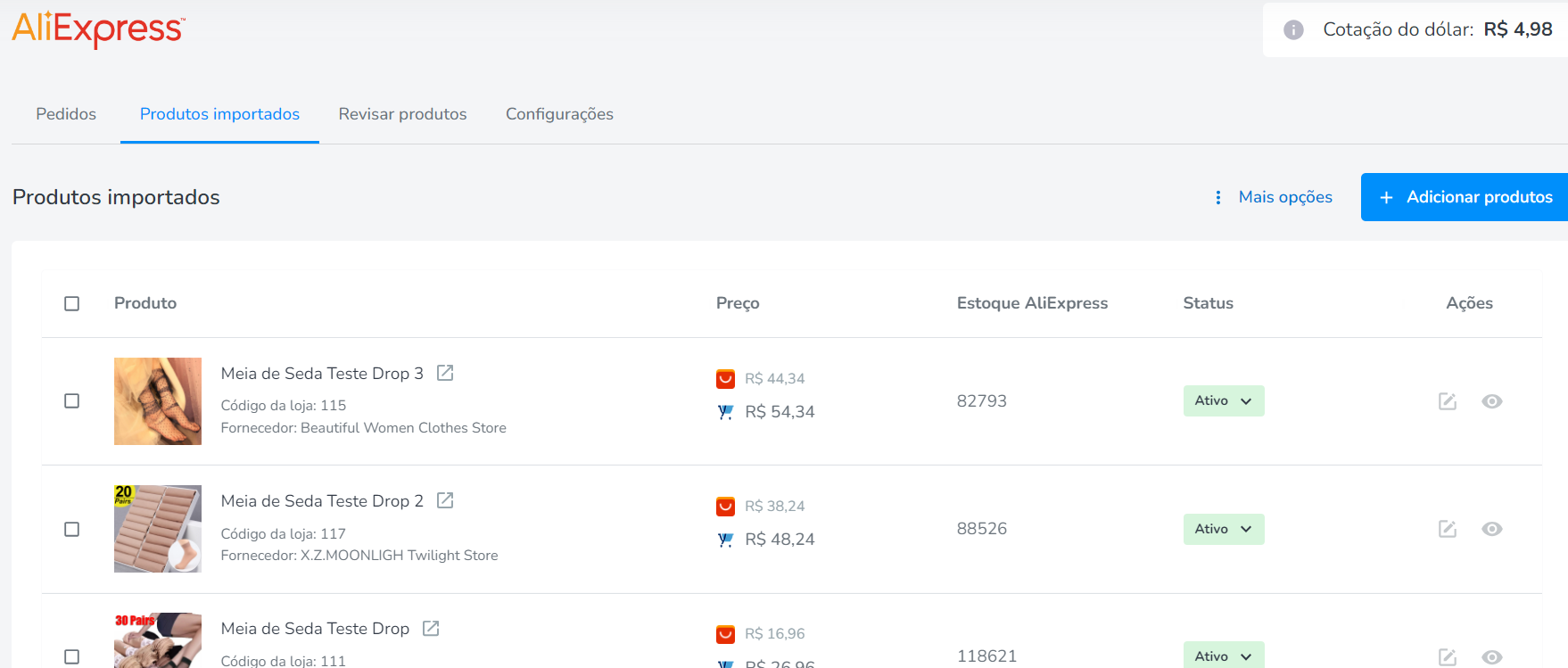Toggle visibility eye for code 115 product
Viewport: 1568px width, 668px height.
(x=1492, y=401)
